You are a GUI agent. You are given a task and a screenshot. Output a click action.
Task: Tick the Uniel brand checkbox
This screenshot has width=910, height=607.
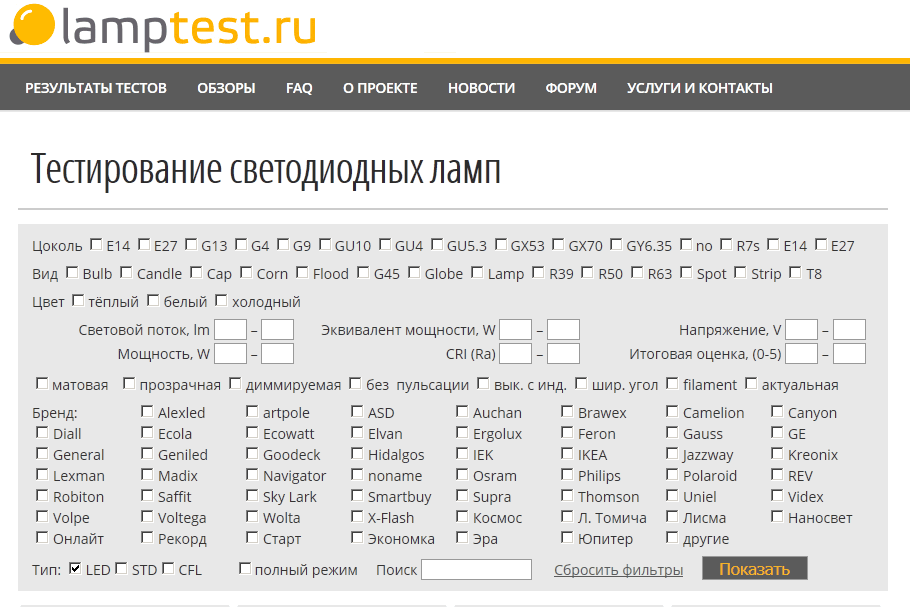tap(672, 495)
